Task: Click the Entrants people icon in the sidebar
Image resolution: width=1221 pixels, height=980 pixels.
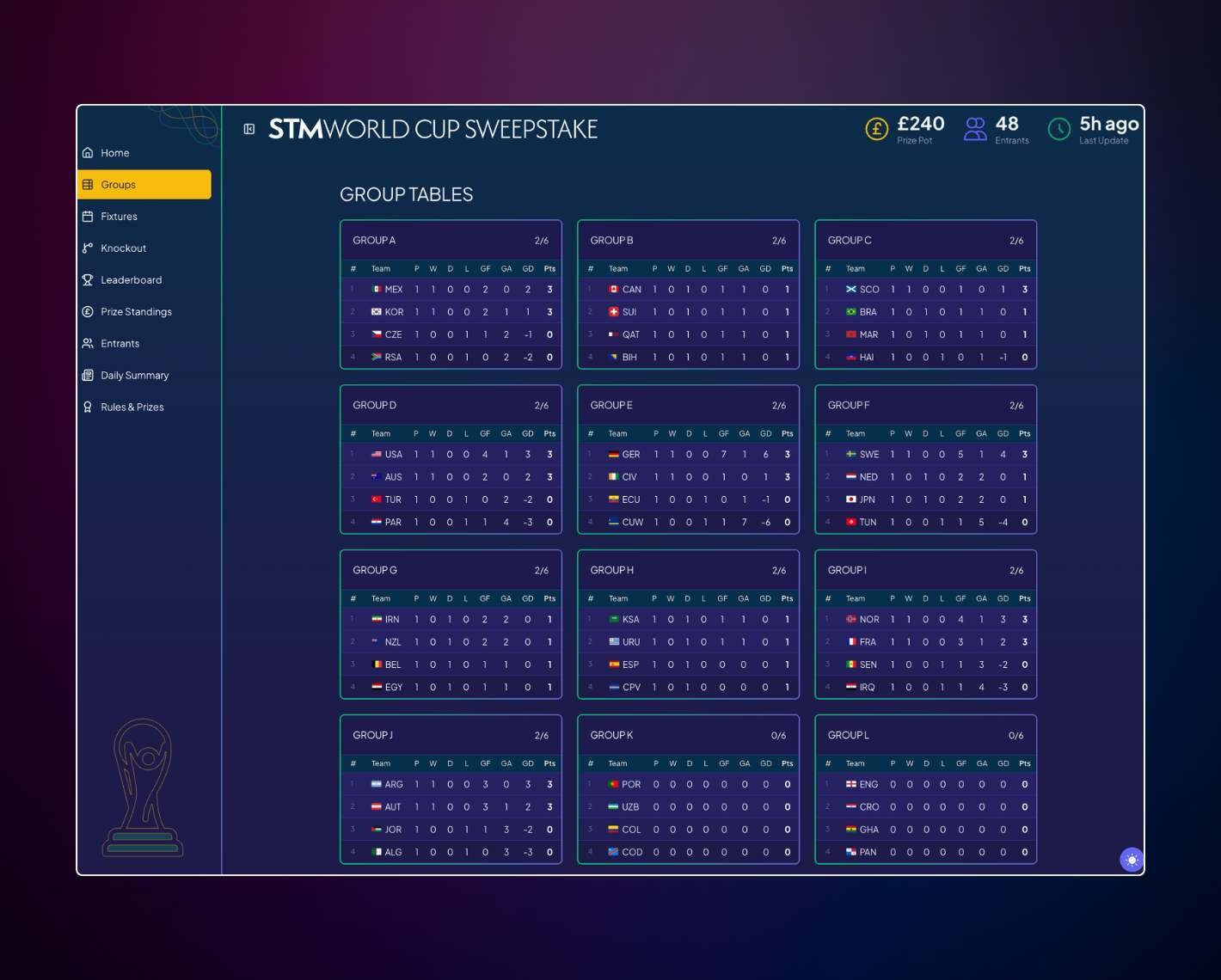Action: (x=88, y=344)
